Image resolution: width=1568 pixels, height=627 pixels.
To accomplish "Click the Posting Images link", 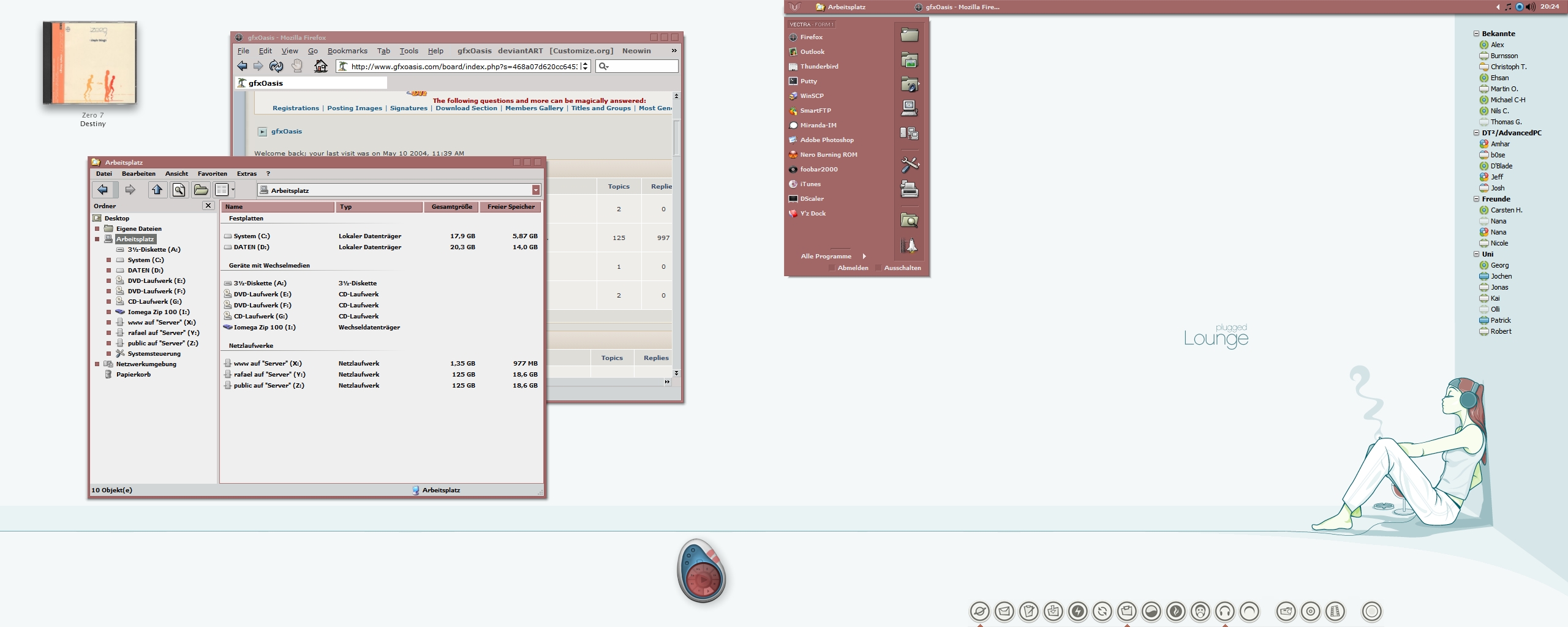I will coord(354,108).
